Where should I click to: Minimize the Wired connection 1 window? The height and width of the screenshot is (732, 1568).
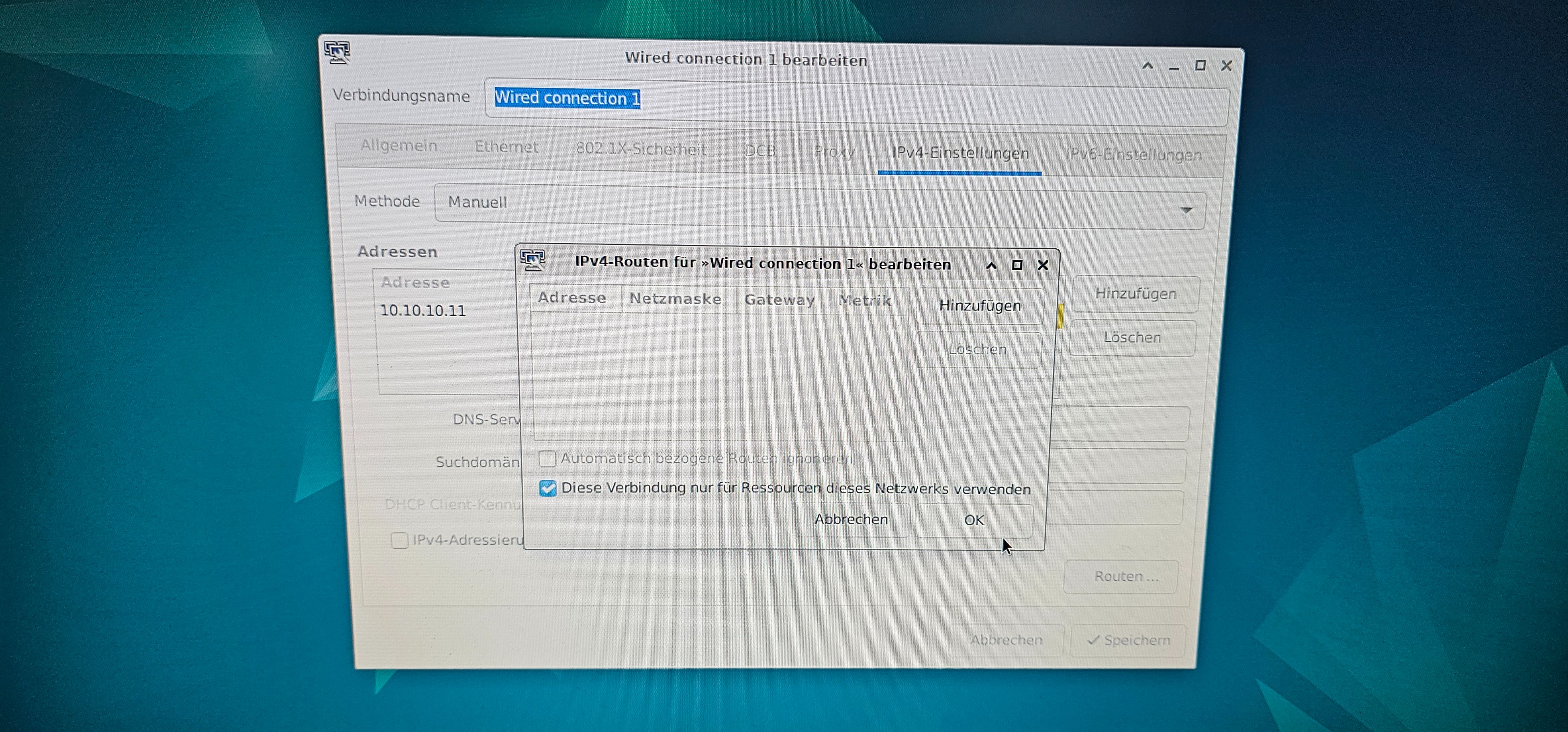1174,67
